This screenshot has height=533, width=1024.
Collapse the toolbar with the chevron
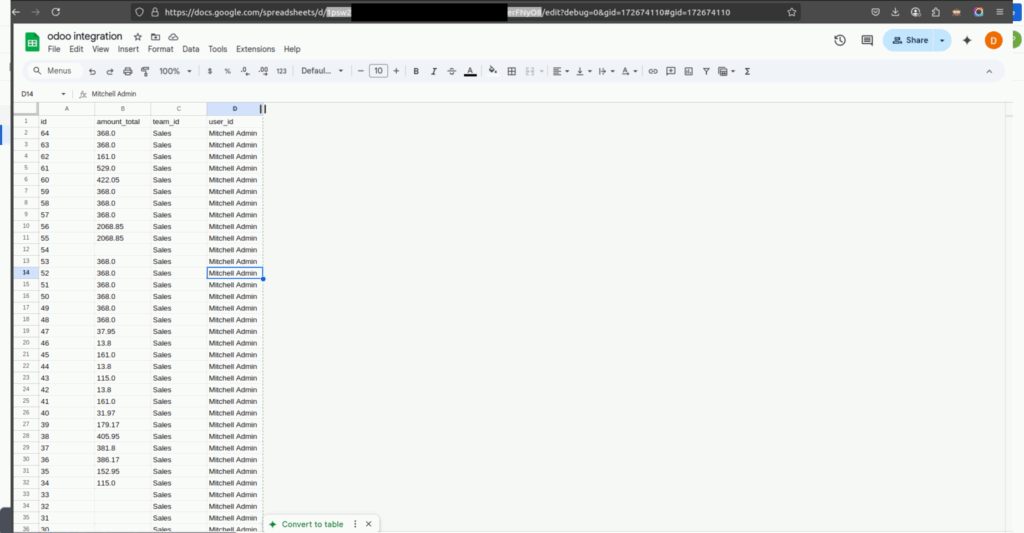coord(989,71)
